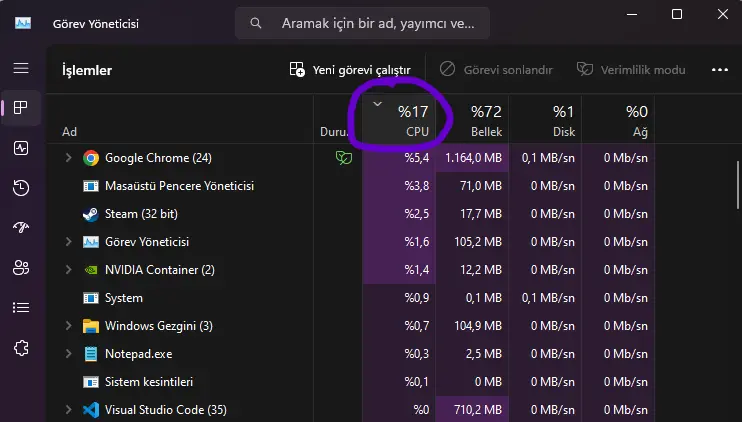Select the System process row name
Viewport: 742px width, 422px height.
click(124, 298)
